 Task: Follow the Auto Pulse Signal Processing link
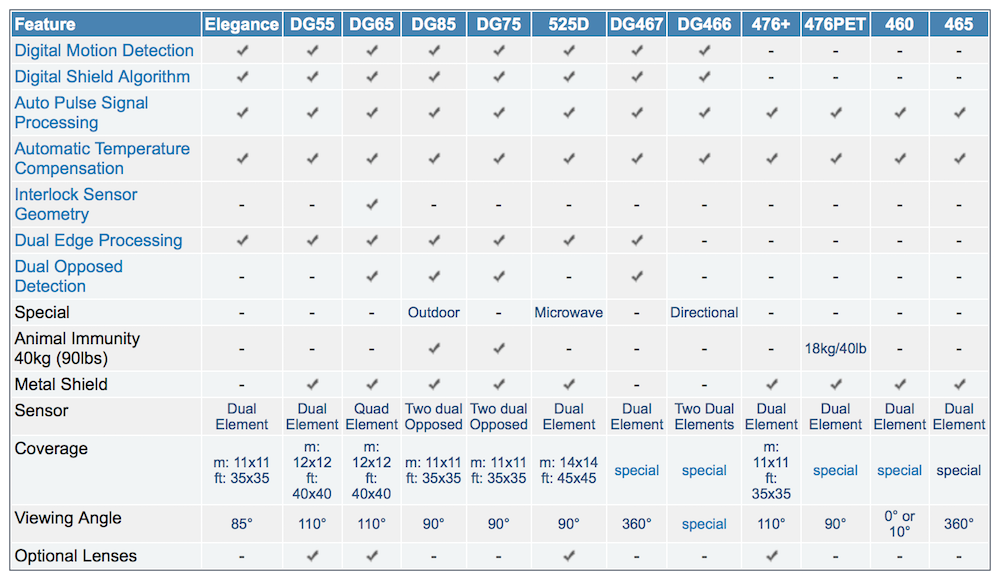[81, 112]
